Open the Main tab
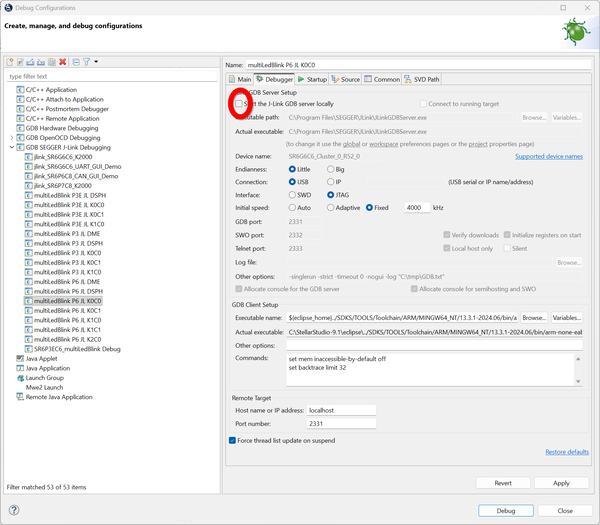Image resolution: width=600 pixels, height=525 pixels. [240, 79]
